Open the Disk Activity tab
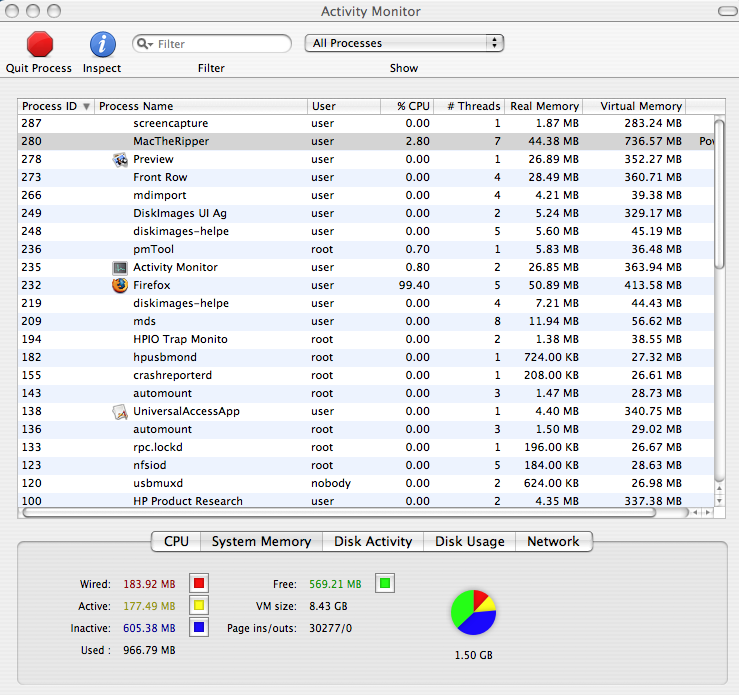Screen dimensions: 739x695 coord(373,541)
